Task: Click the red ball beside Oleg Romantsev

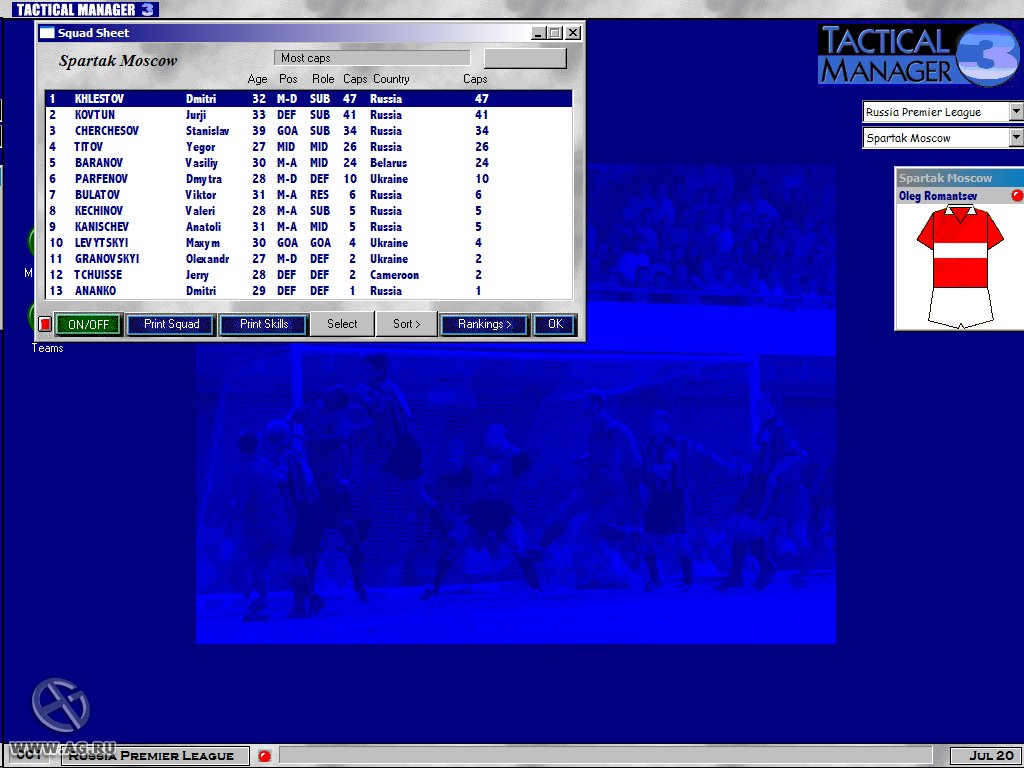Action: coord(1016,195)
